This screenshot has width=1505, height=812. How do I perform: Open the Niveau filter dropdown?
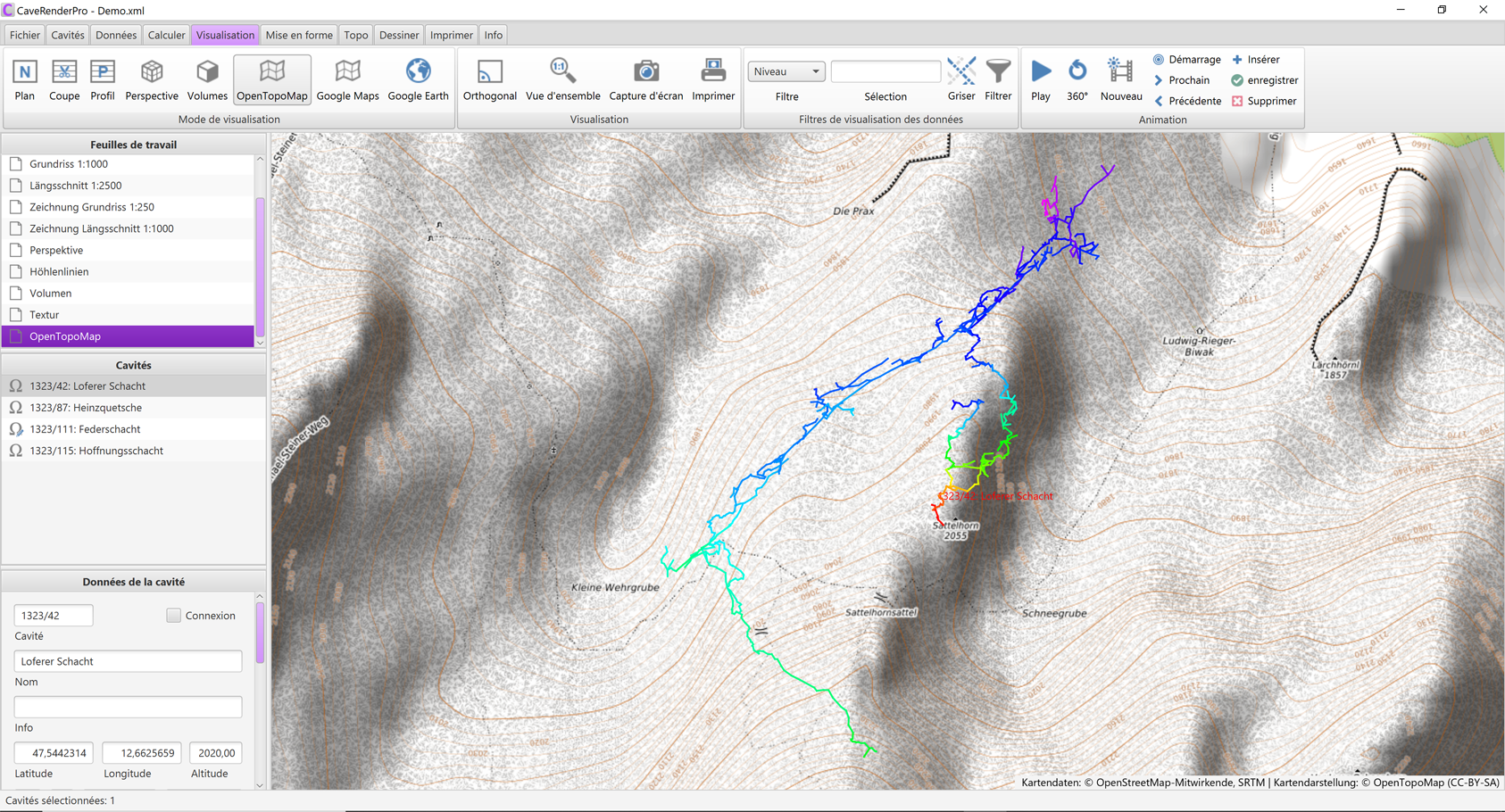click(786, 71)
